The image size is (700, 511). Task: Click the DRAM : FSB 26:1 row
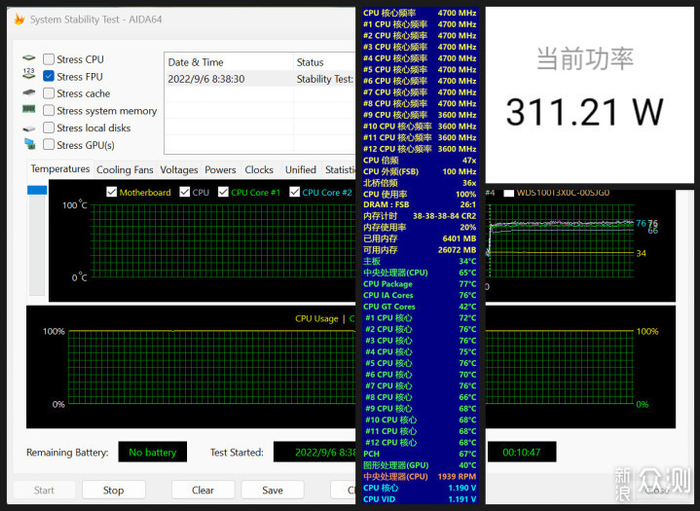click(419, 205)
